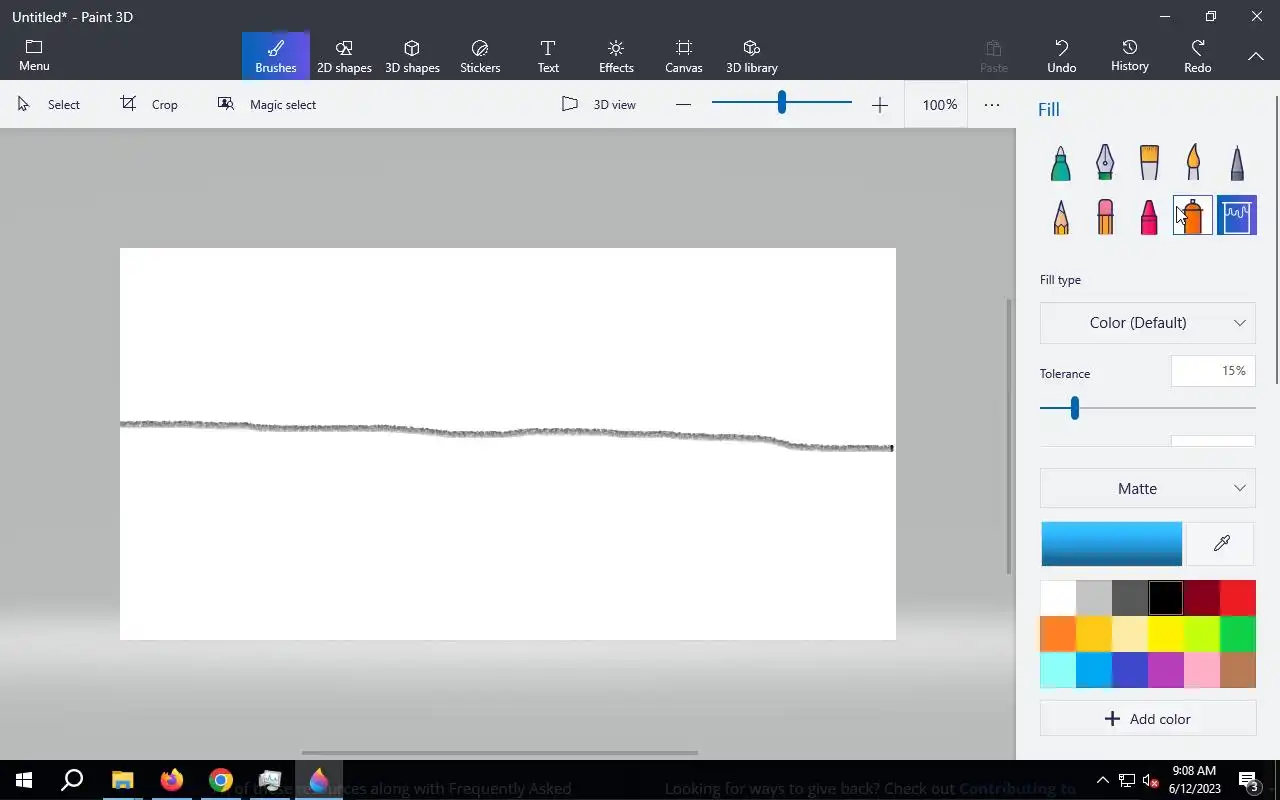The height and width of the screenshot is (800, 1280).
Task: Open the History panel
Action: 1130,56
